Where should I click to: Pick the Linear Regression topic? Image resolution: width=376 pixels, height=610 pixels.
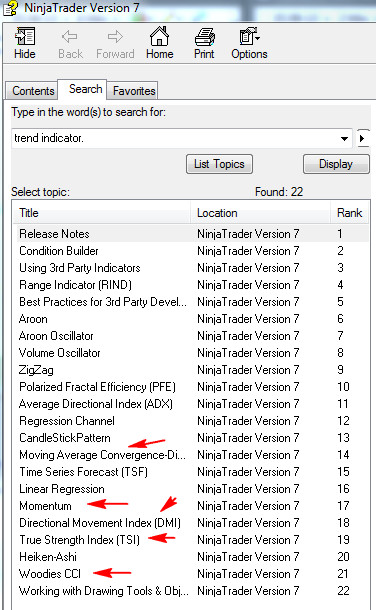tap(62, 489)
